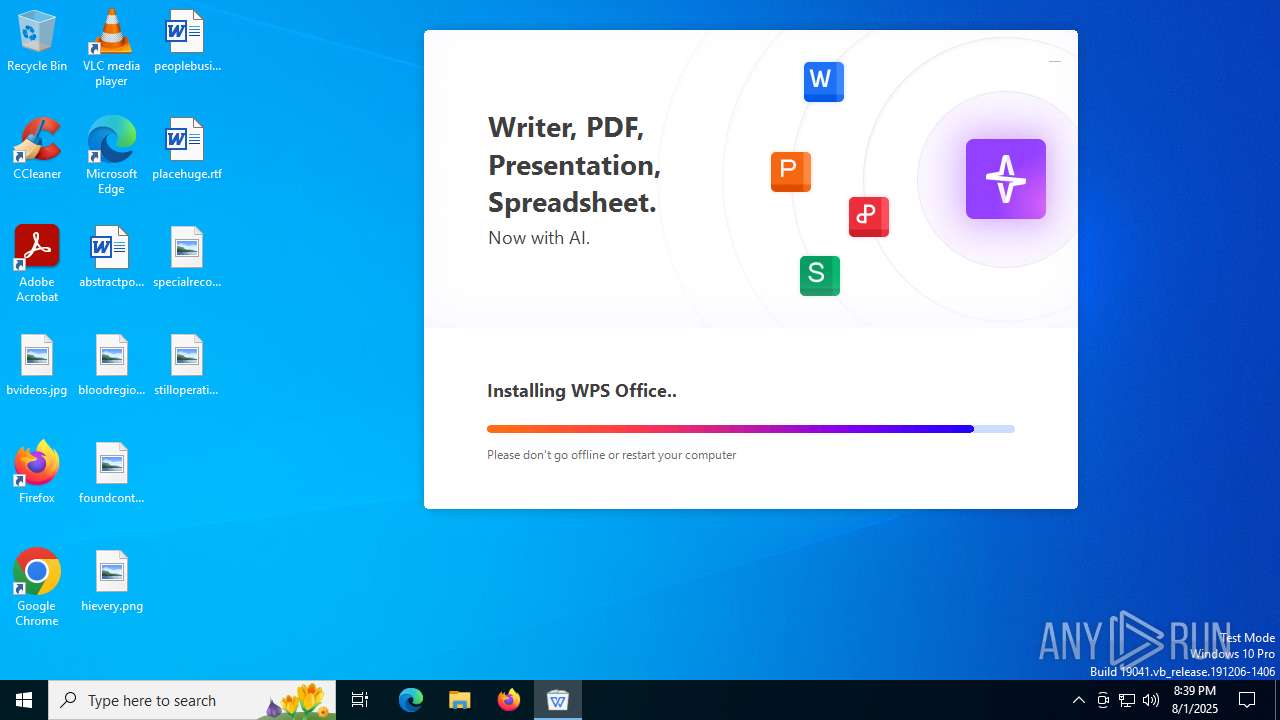The image size is (1280, 720).
Task: Click the green Spreadsheet S icon
Action: pyautogui.click(x=819, y=275)
